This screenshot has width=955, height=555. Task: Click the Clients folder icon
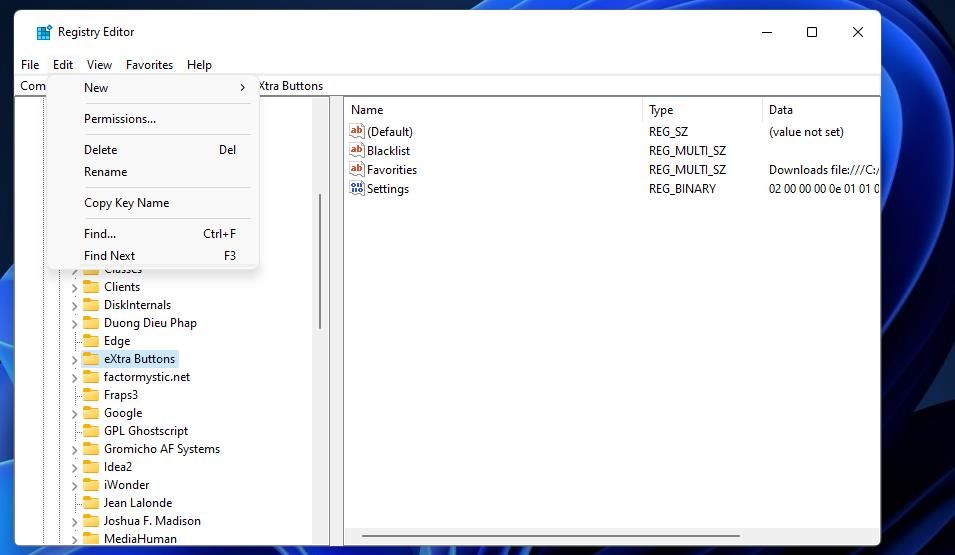point(91,287)
